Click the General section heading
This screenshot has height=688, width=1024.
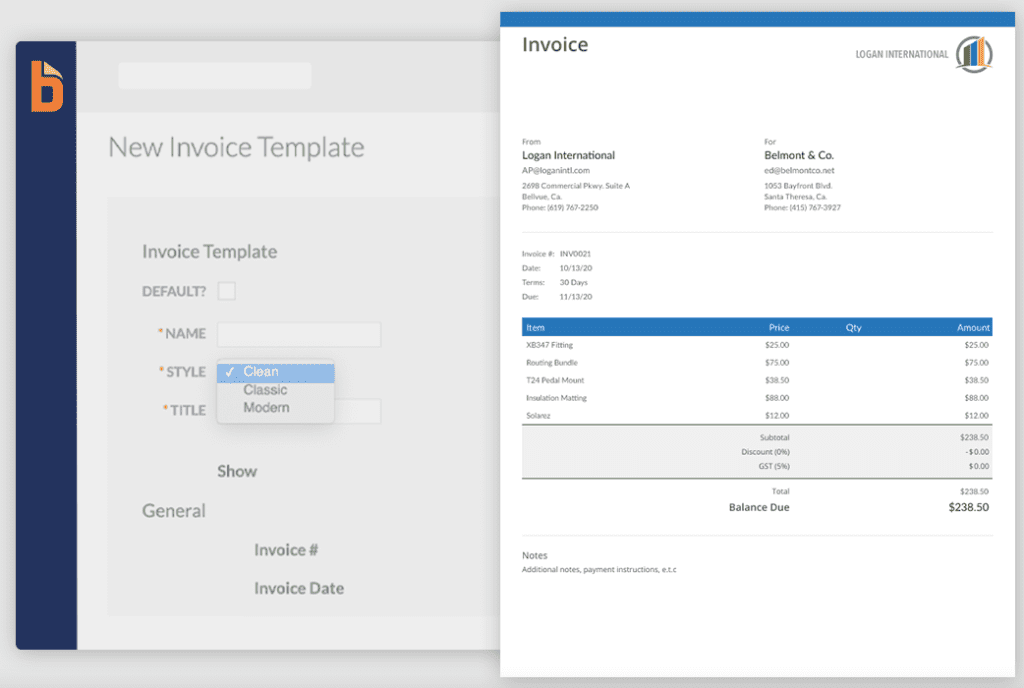point(174,511)
